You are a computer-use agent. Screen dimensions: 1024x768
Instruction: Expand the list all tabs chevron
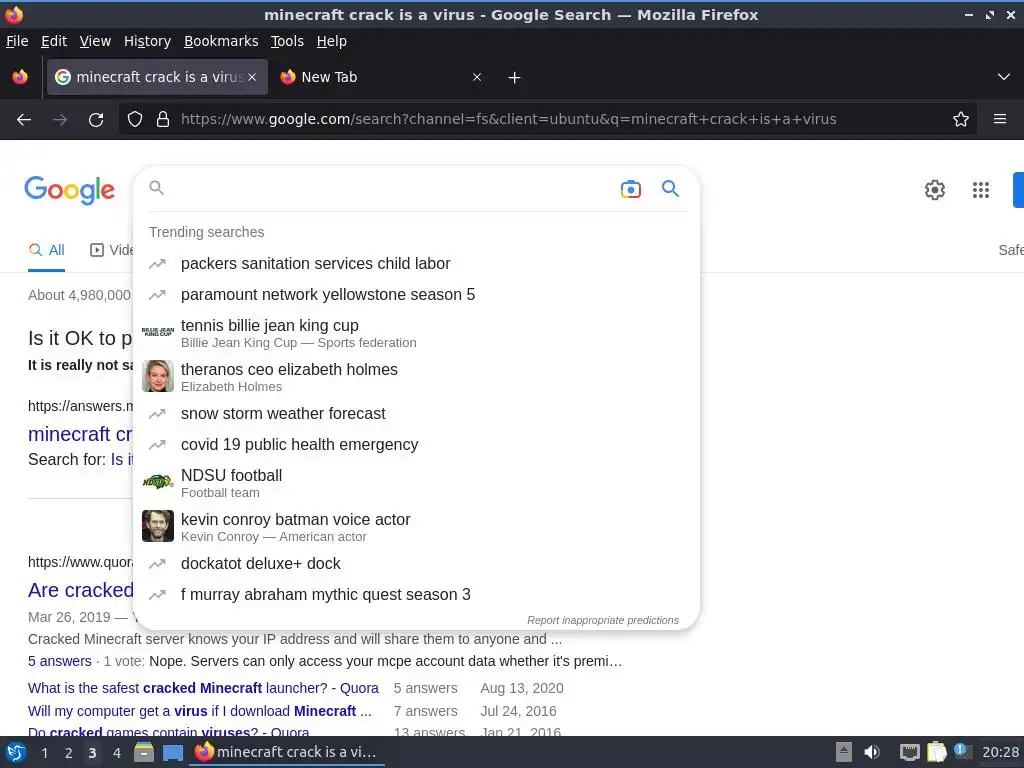coord(1004,77)
